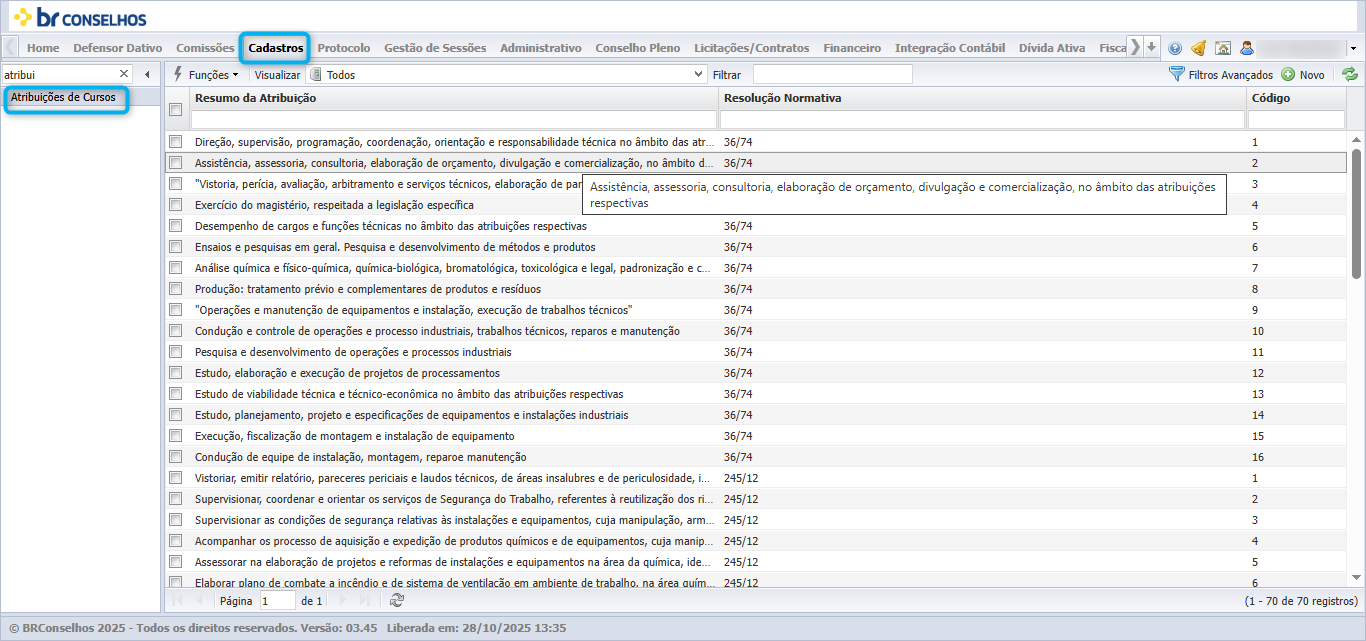
Task: Open the hidden tabs overflow down arrow
Action: click(1152, 47)
